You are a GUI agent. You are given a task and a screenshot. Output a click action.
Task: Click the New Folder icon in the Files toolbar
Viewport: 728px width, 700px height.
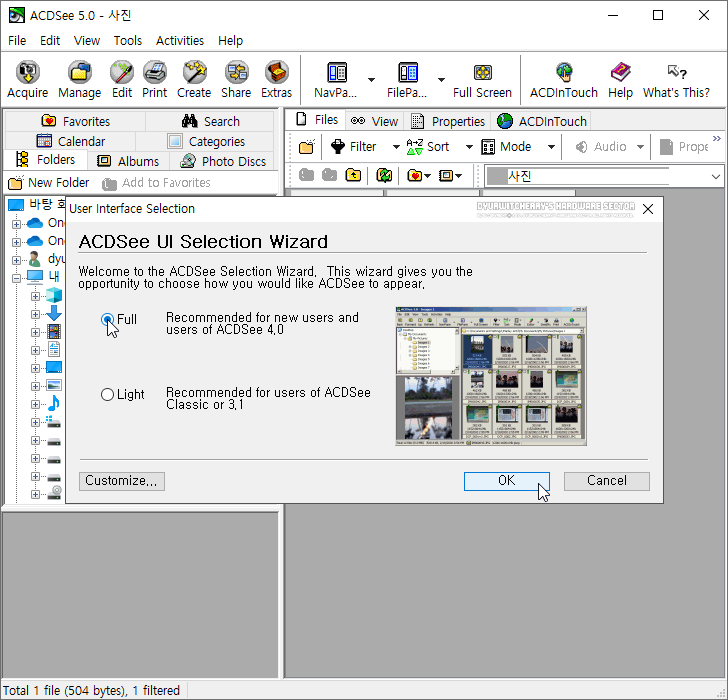click(x=307, y=147)
